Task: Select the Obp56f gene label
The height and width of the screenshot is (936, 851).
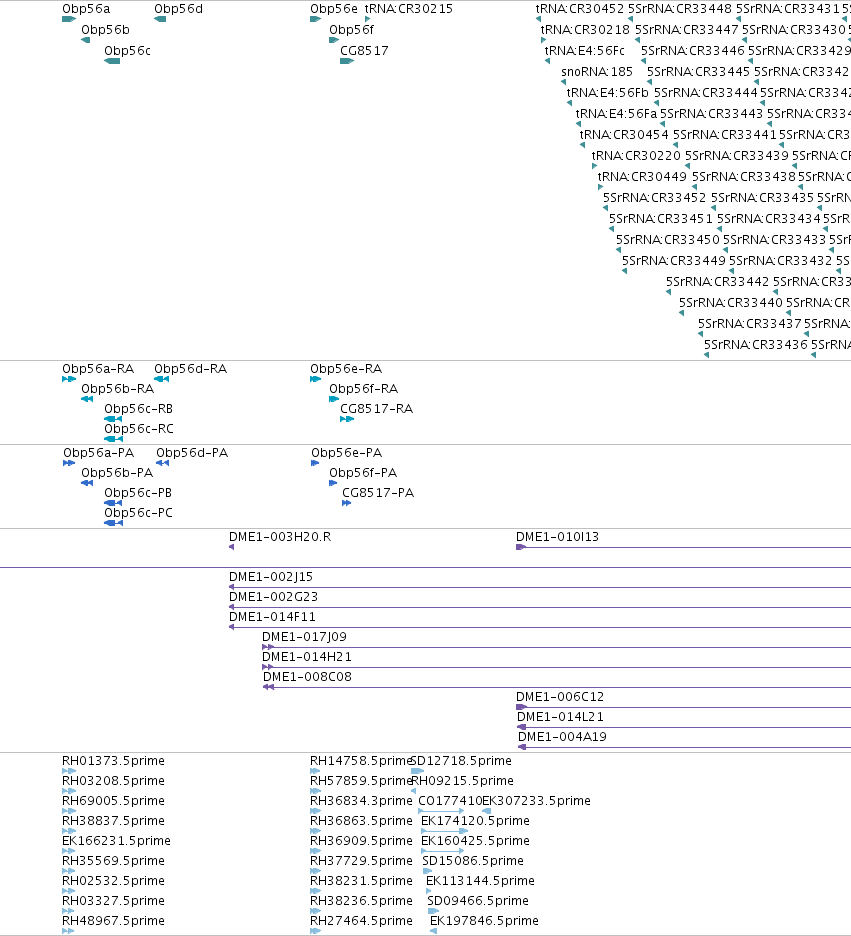Action: point(352,30)
